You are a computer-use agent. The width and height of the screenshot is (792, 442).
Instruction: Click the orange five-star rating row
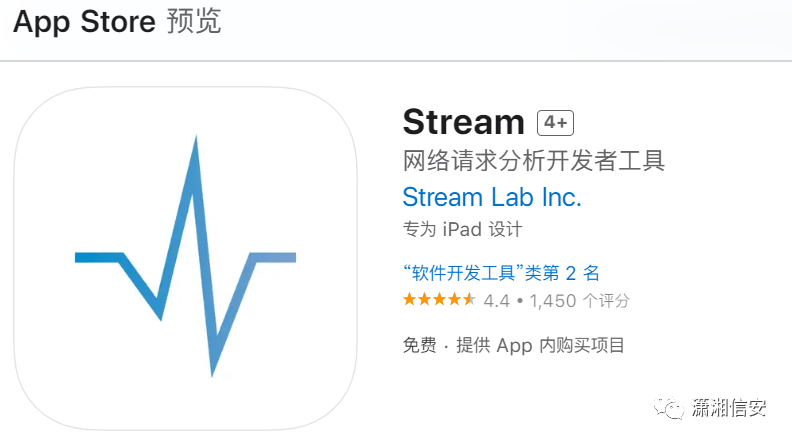(439, 300)
